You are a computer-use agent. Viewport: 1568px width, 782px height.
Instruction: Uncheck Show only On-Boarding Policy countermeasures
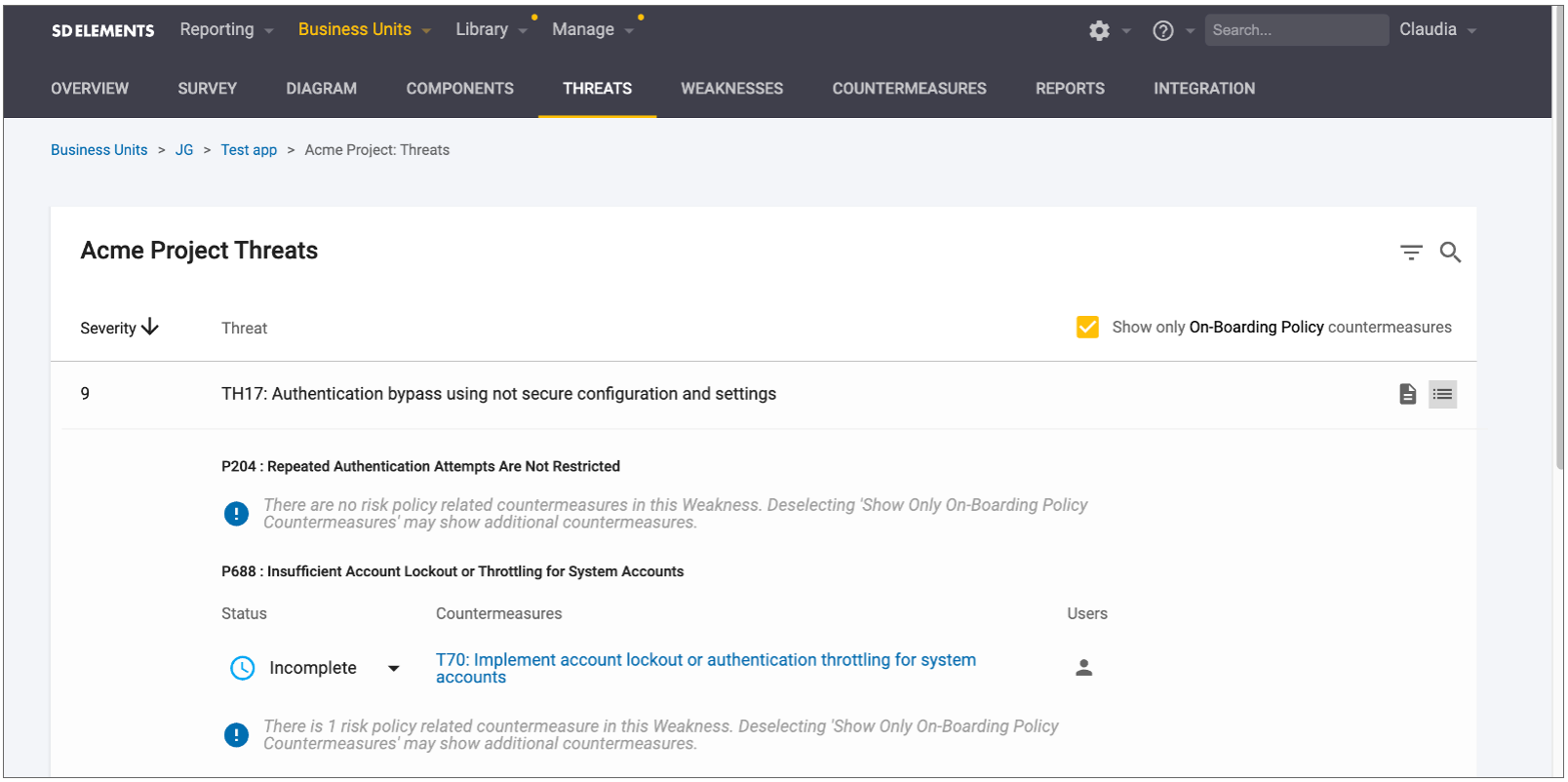point(1087,327)
